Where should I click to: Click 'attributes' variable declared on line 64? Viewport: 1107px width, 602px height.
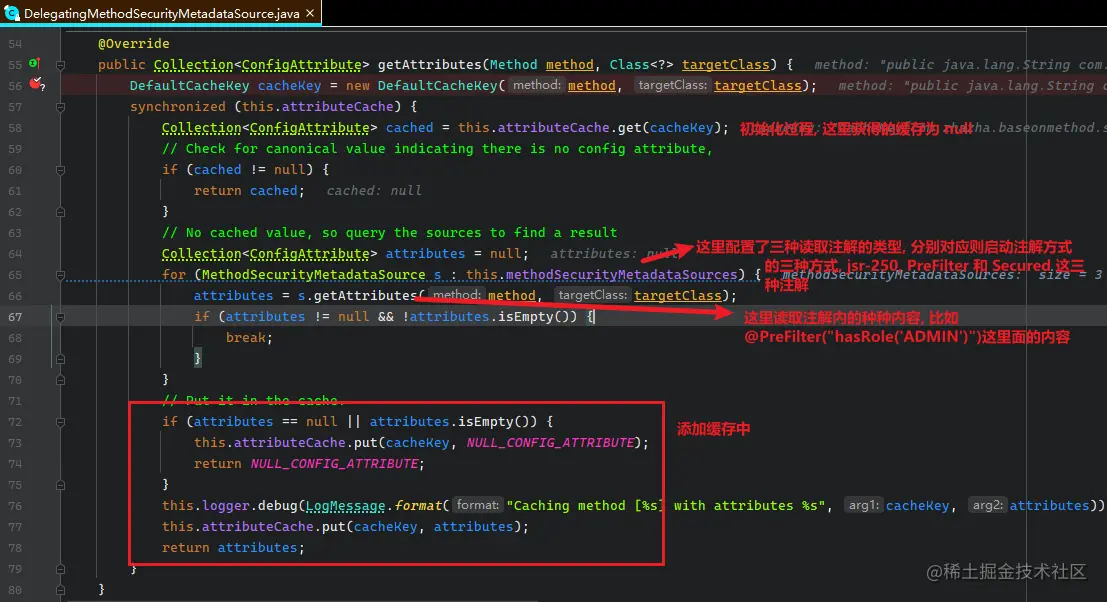[425, 253]
